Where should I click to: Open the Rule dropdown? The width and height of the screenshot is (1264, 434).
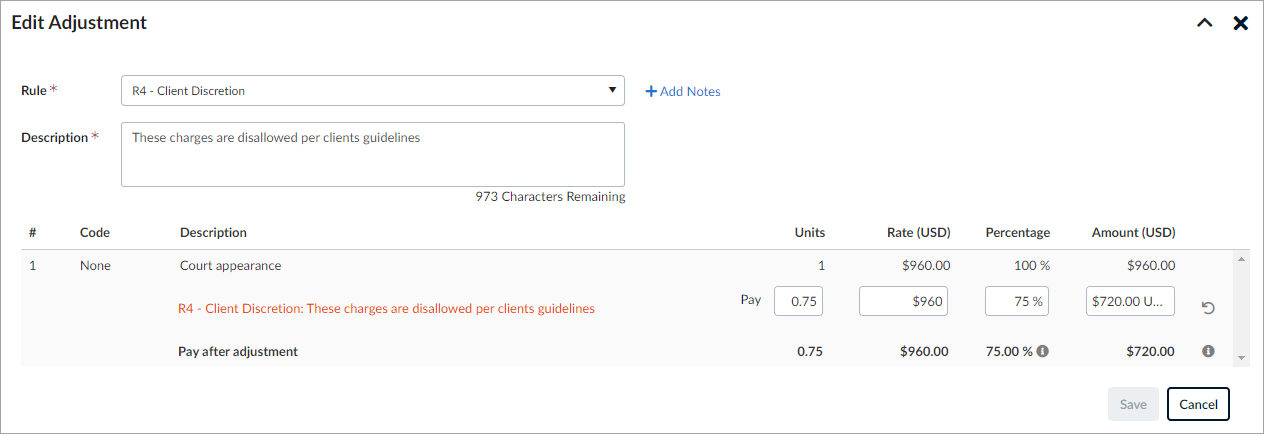click(x=373, y=91)
